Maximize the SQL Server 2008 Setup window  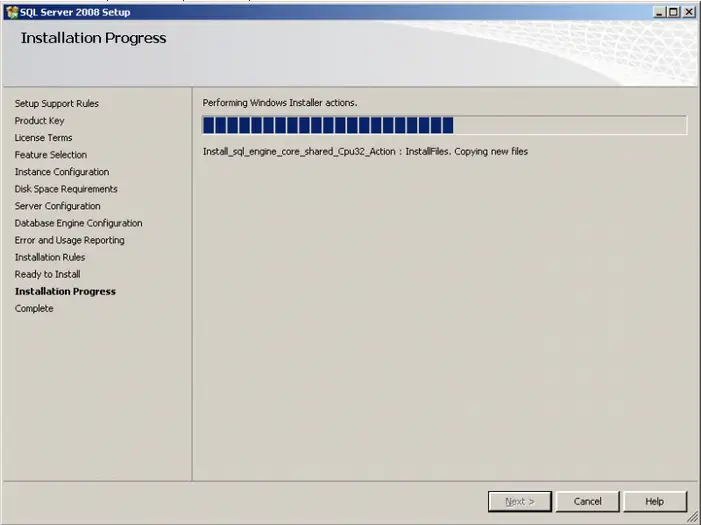click(673, 12)
